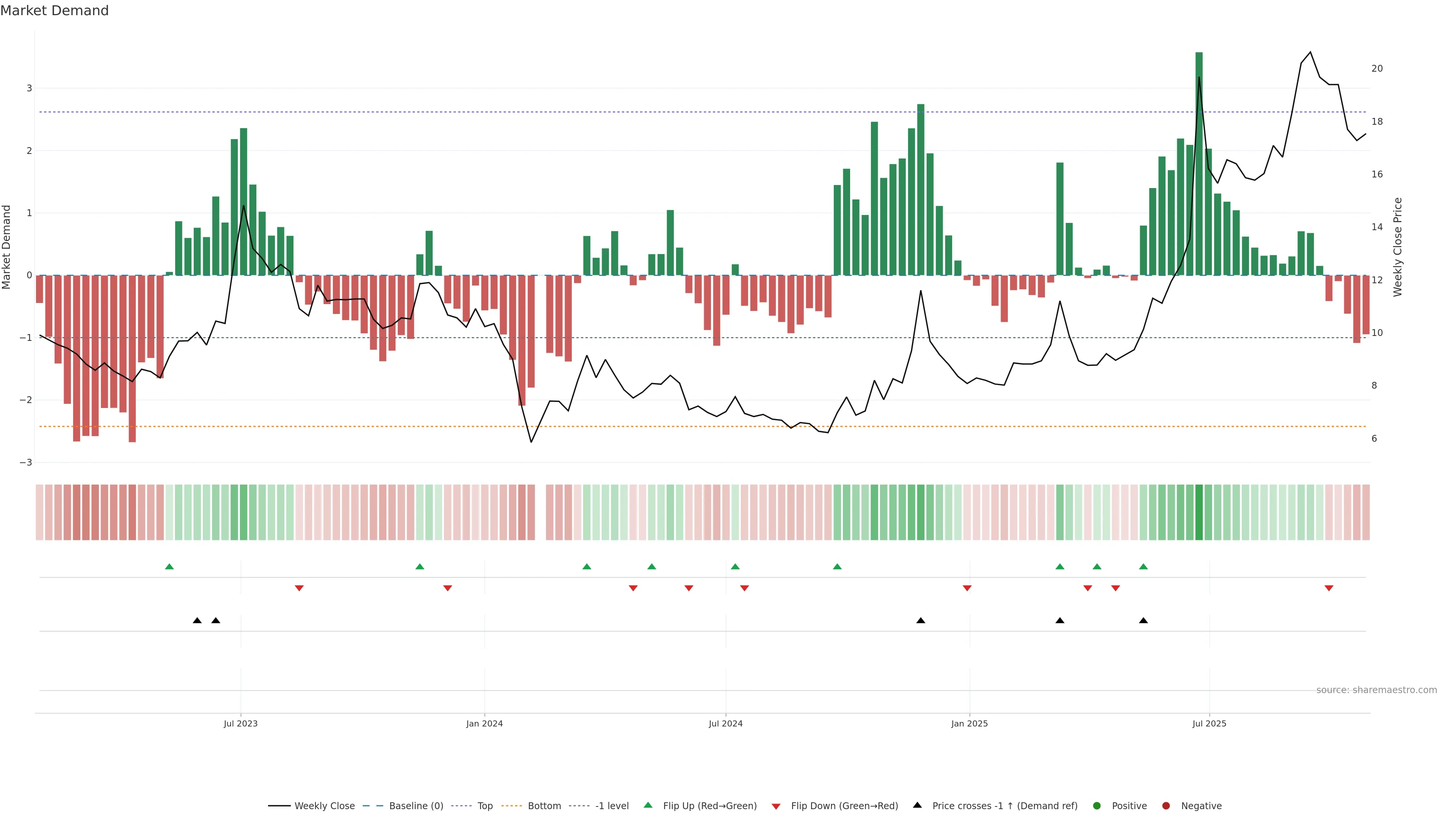Click darkest green cell in heatmap strip
1456x819 pixels.
point(1199,512)
